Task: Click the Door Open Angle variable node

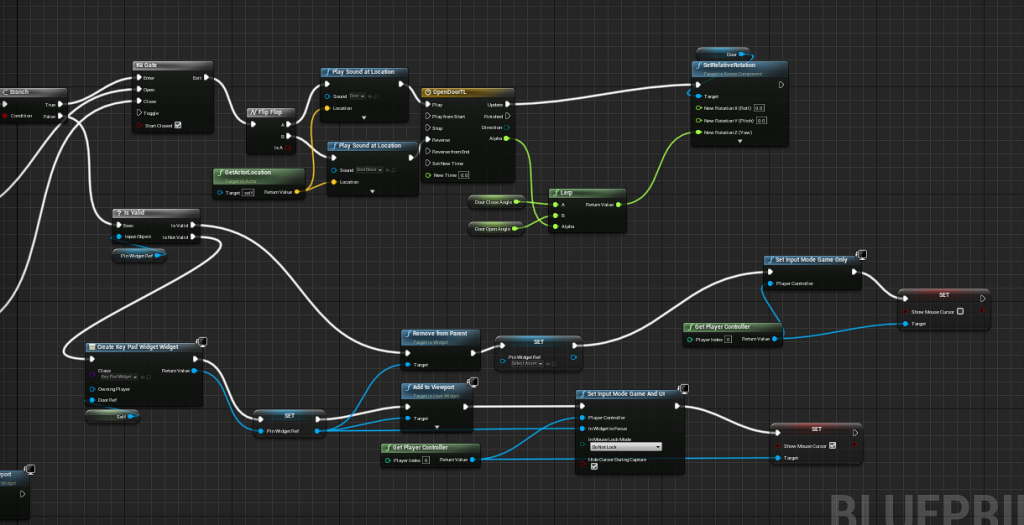Action: click(492, 229)
